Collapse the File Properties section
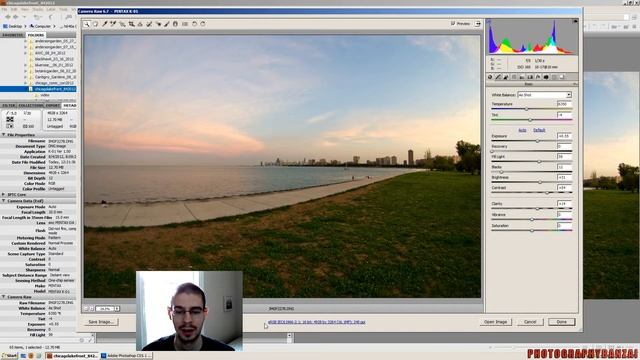 [x=4, y=135]
